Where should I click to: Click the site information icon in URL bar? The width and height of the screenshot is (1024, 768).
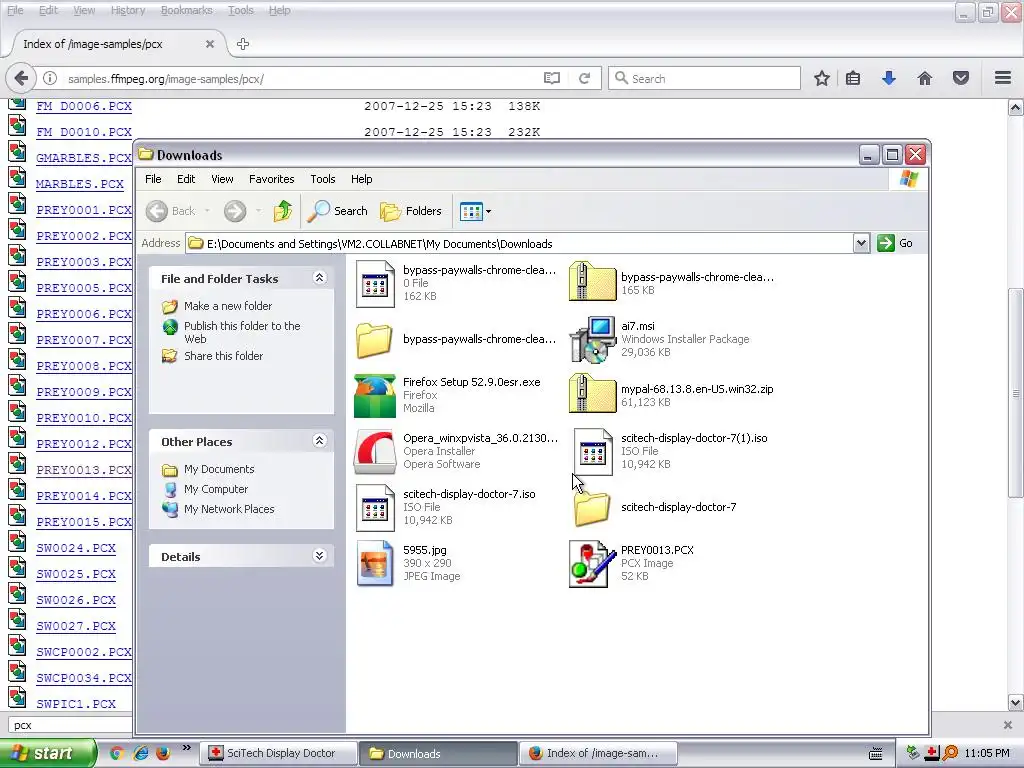[50, 78]
